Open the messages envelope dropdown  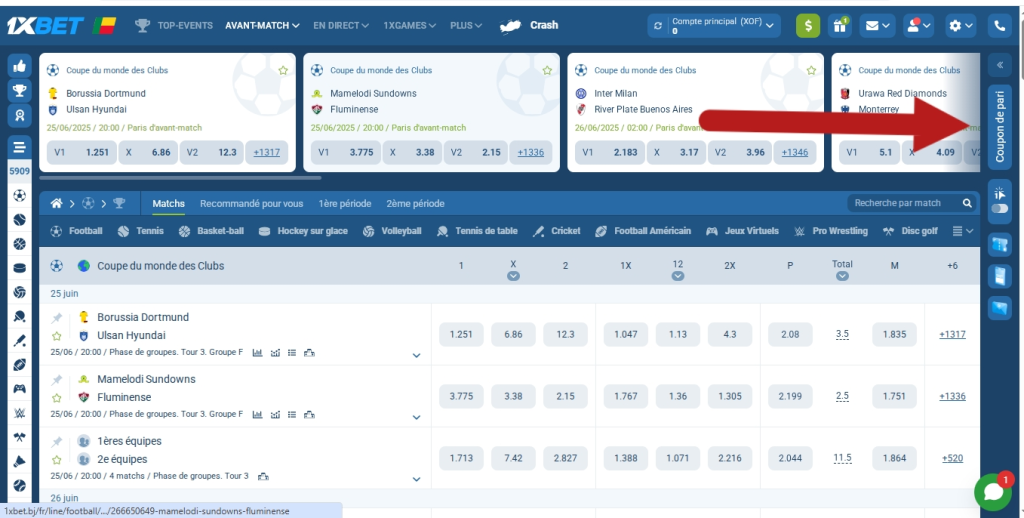[877, 25]
